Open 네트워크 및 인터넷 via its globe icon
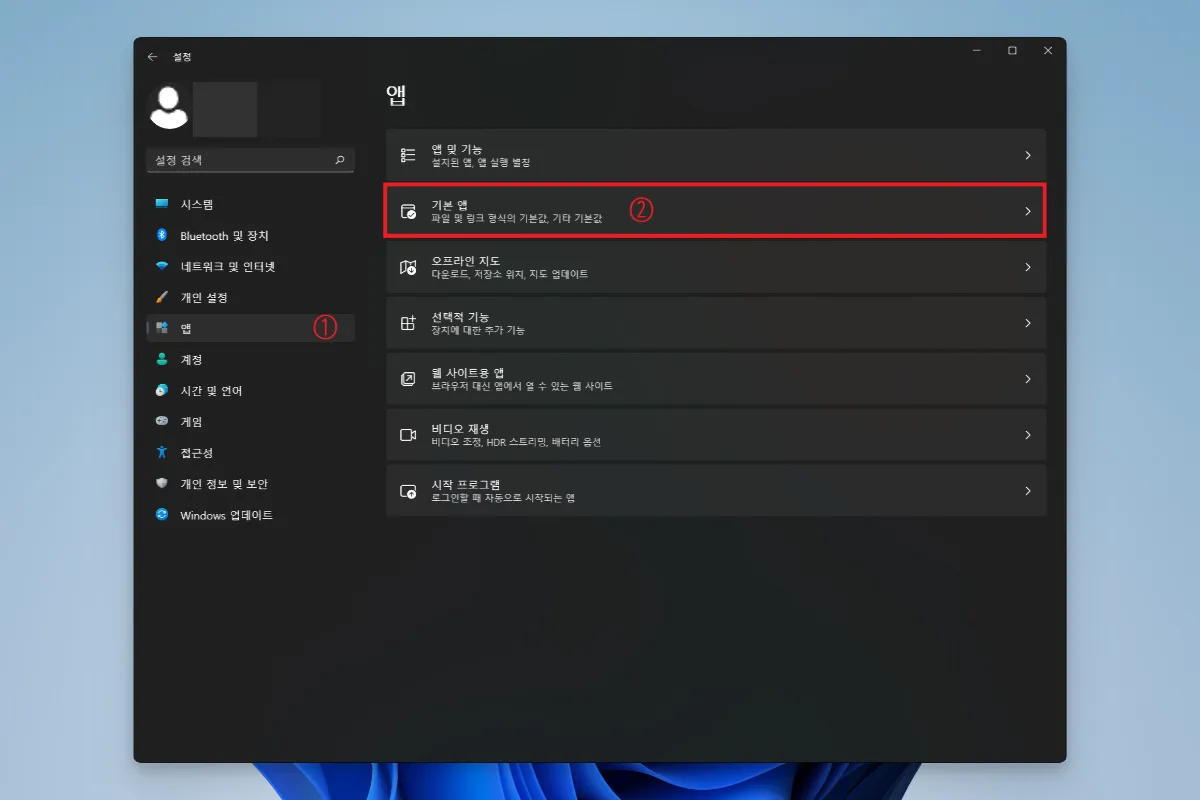 [x=163, y=267]
